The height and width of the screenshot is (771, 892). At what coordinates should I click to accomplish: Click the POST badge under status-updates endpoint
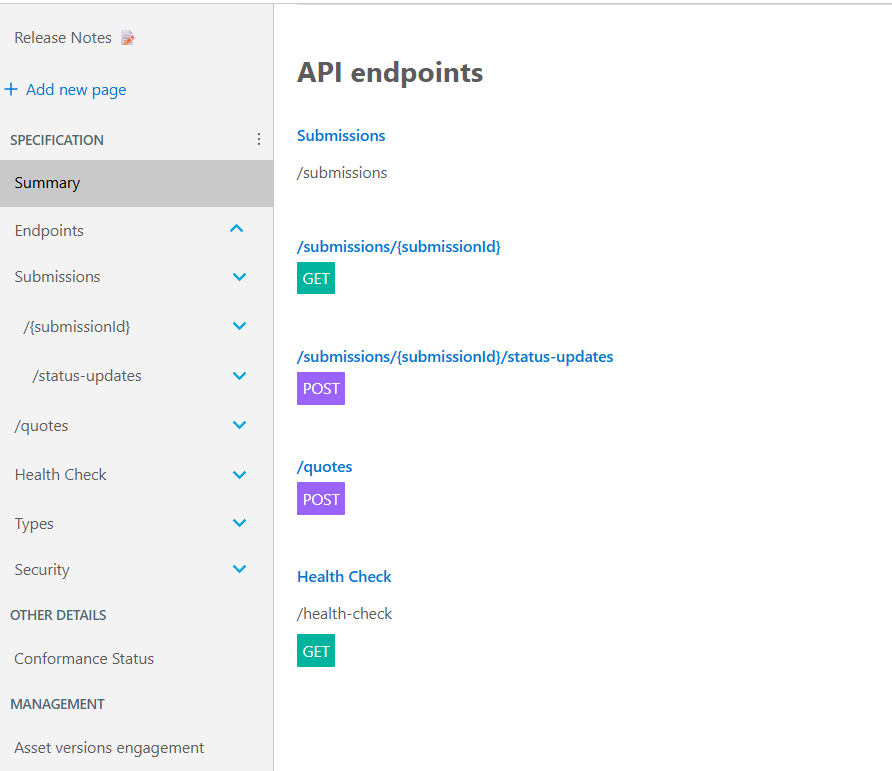320,388
